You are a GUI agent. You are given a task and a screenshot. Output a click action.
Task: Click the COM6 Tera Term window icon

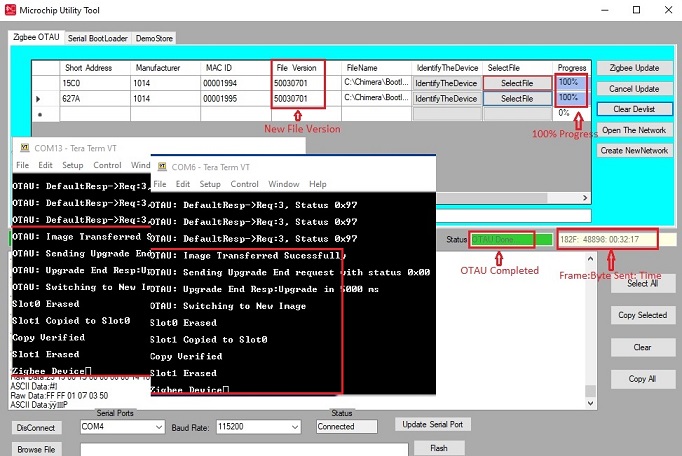161,167
